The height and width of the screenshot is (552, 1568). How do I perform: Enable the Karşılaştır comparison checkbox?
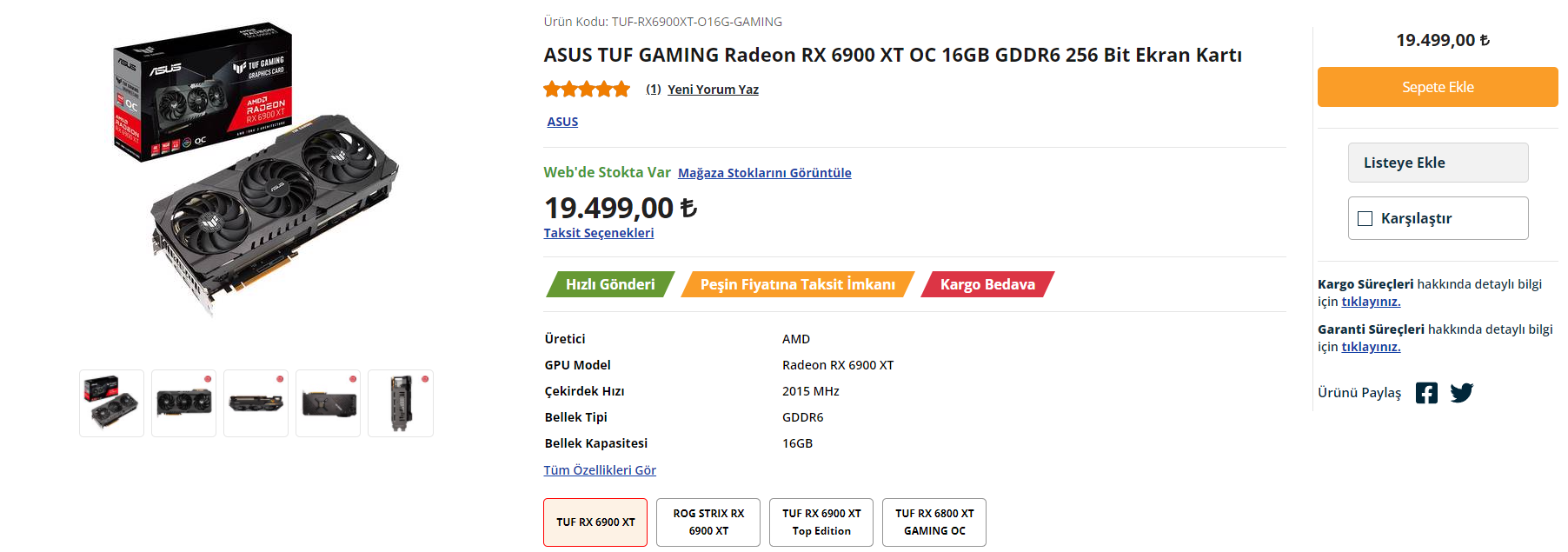click(x=1365, y=218)
